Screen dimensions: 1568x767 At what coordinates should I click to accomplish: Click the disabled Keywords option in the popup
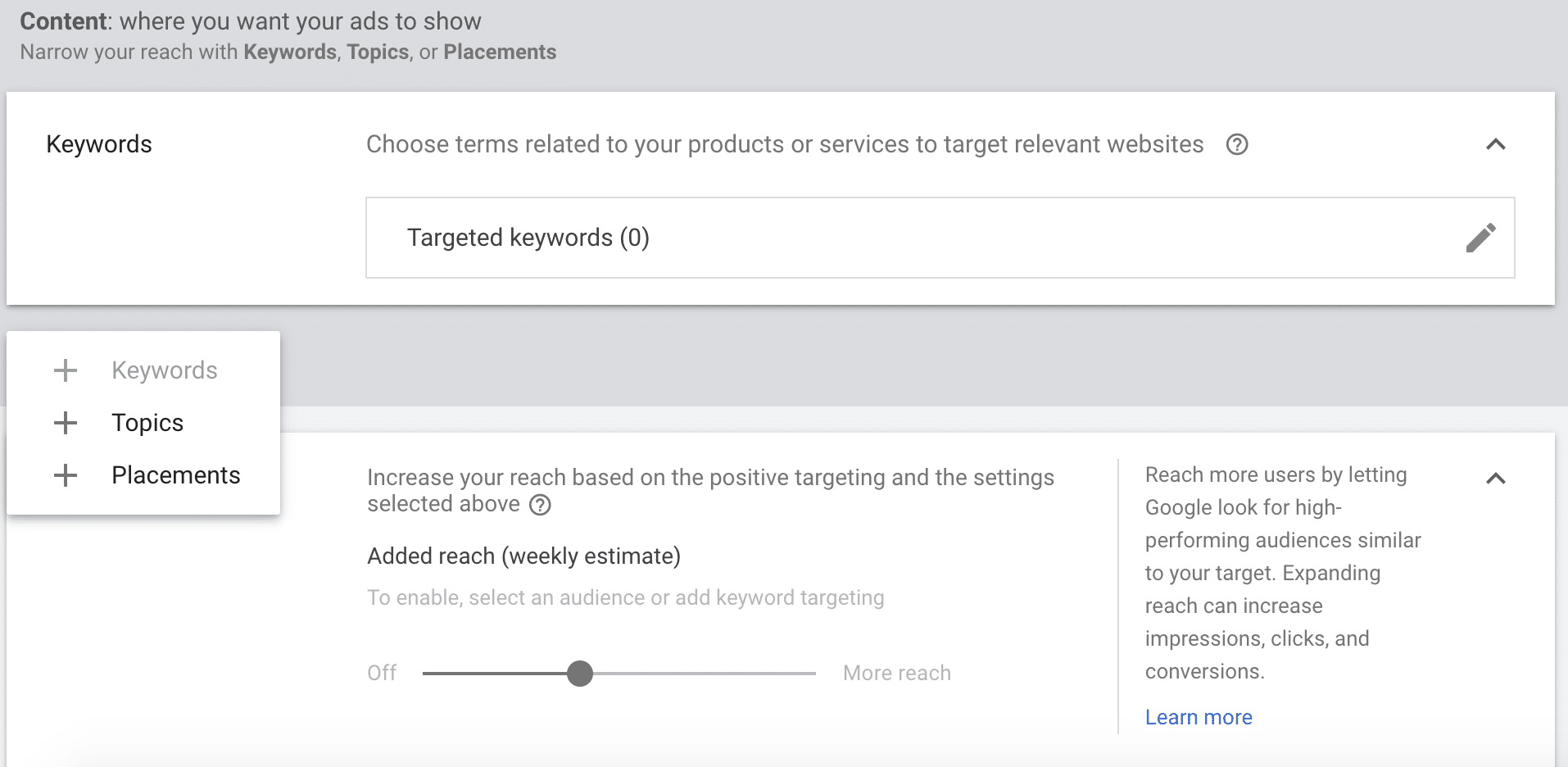point(164,370)
